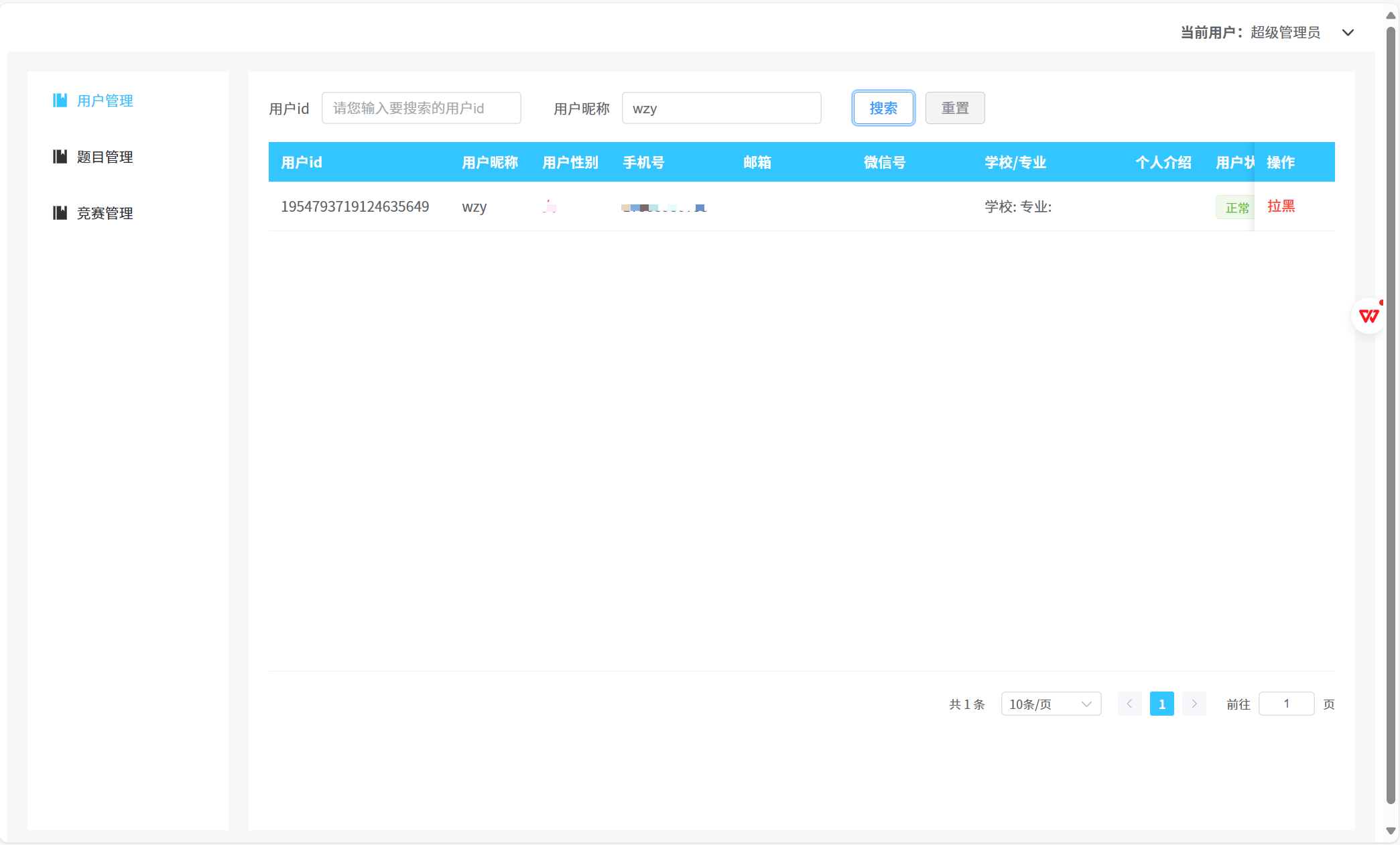Click the 竞赛管理 sidebar book icon
The image size is (1400, 845).
tap(60, 213)
